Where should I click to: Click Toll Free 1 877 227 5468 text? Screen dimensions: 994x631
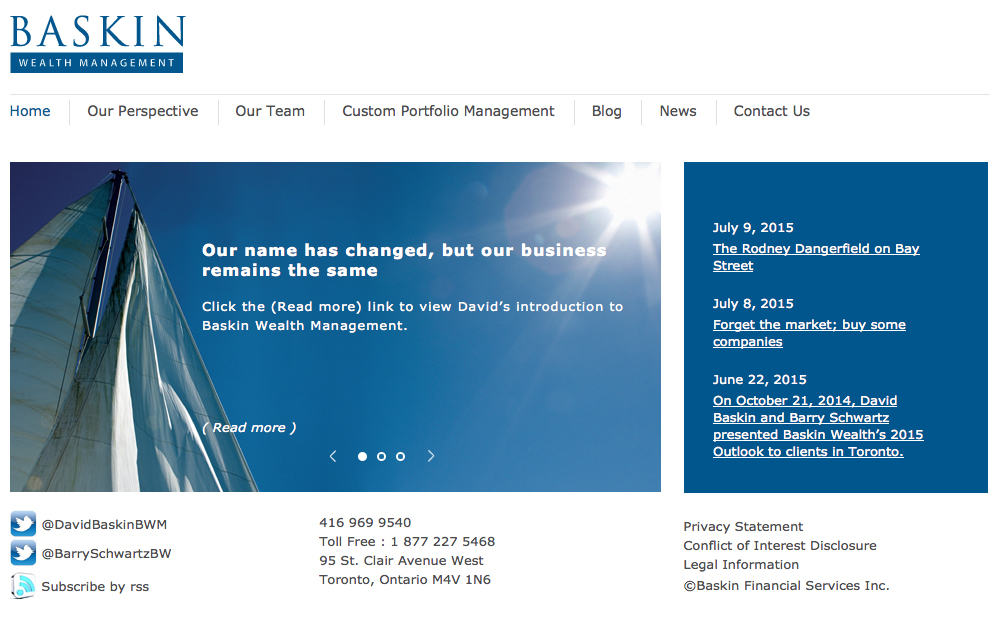(x=407, y=542)
